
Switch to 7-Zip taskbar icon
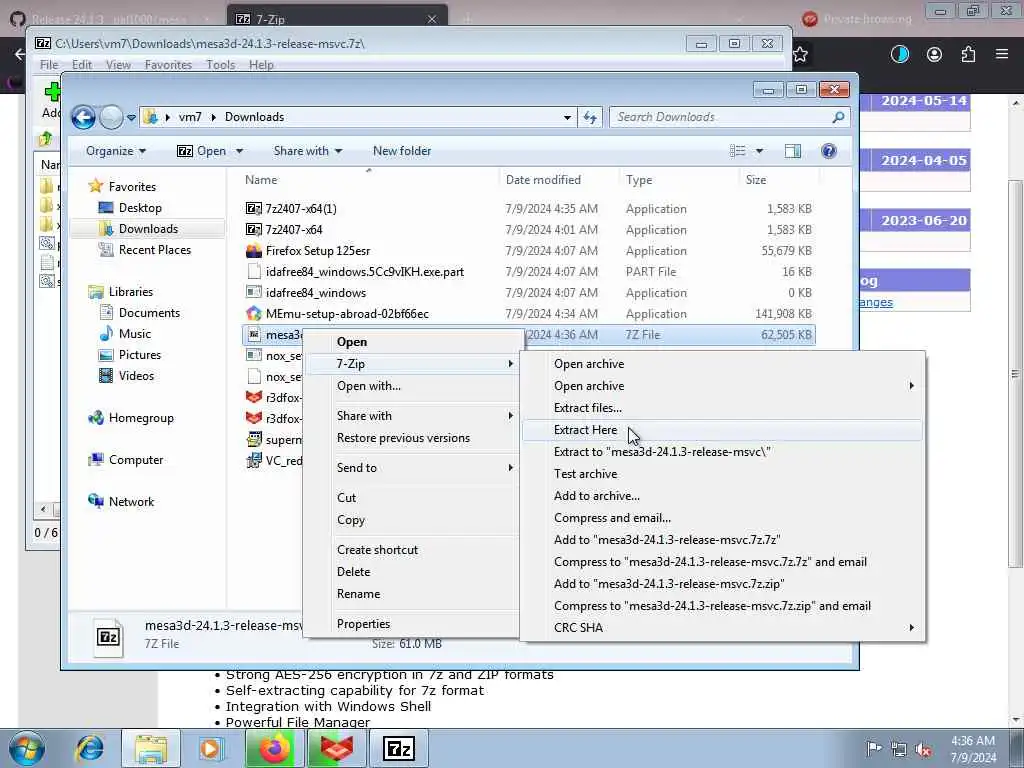pos(398,748)
